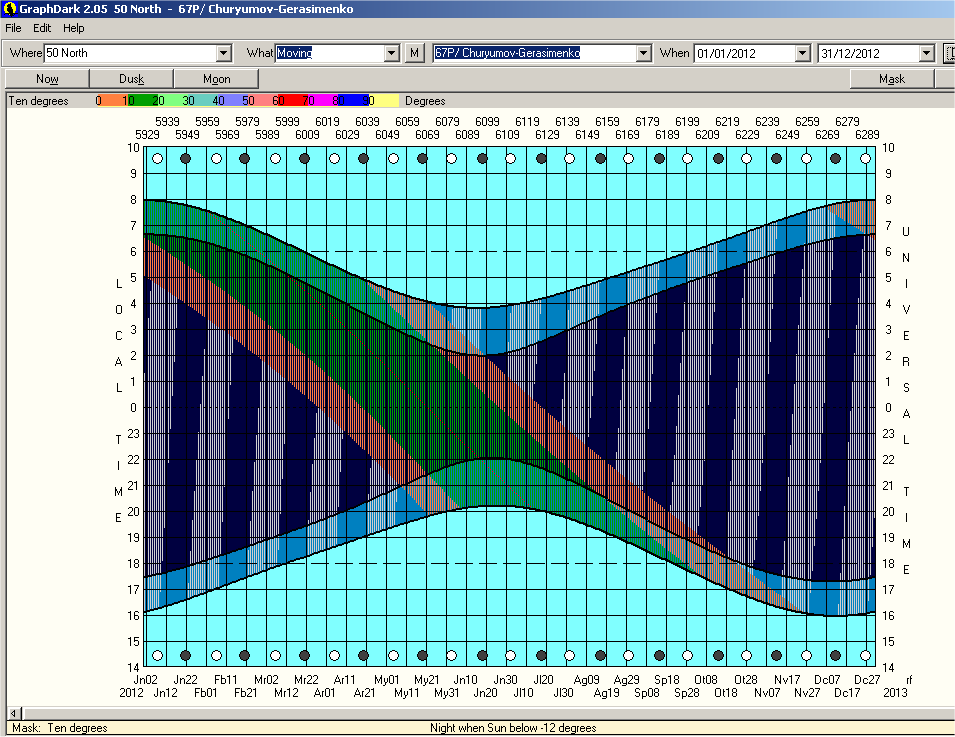Click the GraphDark icon in the title bar
The height and width of the screenshot is (737, 955).
9,9
